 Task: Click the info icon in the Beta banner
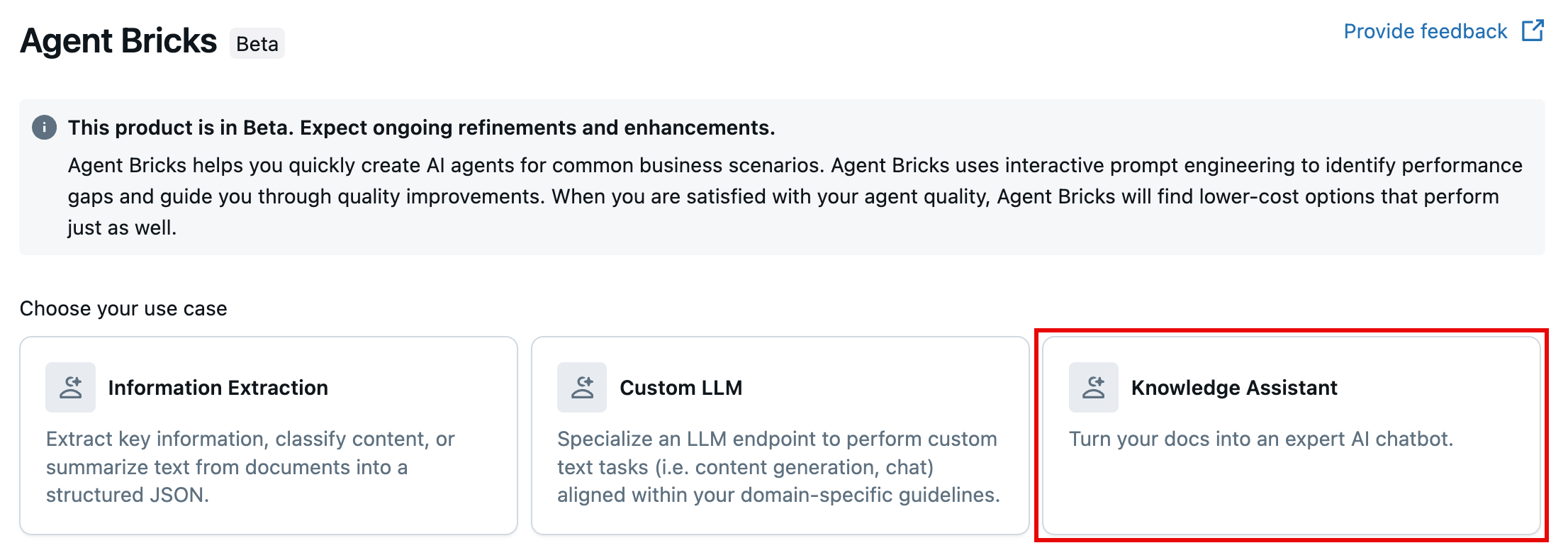point(44,128)
